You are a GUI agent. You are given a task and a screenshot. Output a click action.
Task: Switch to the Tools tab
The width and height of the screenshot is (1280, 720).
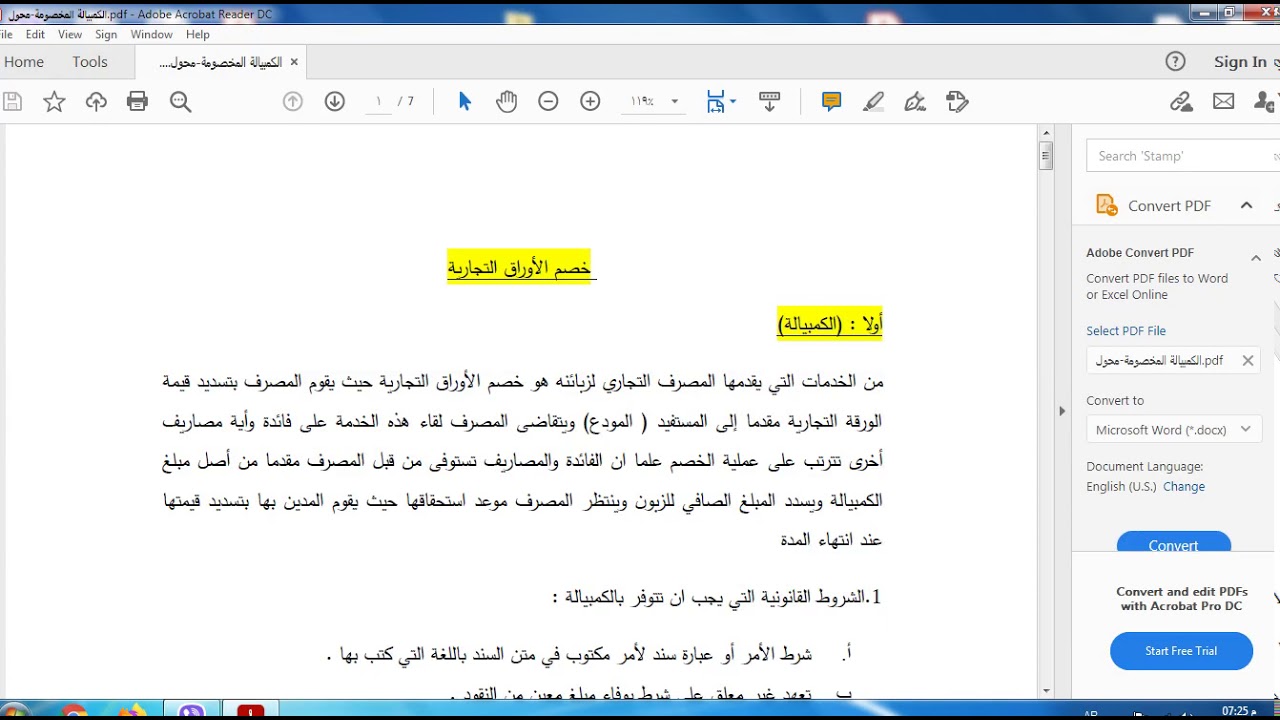[90, 62]
